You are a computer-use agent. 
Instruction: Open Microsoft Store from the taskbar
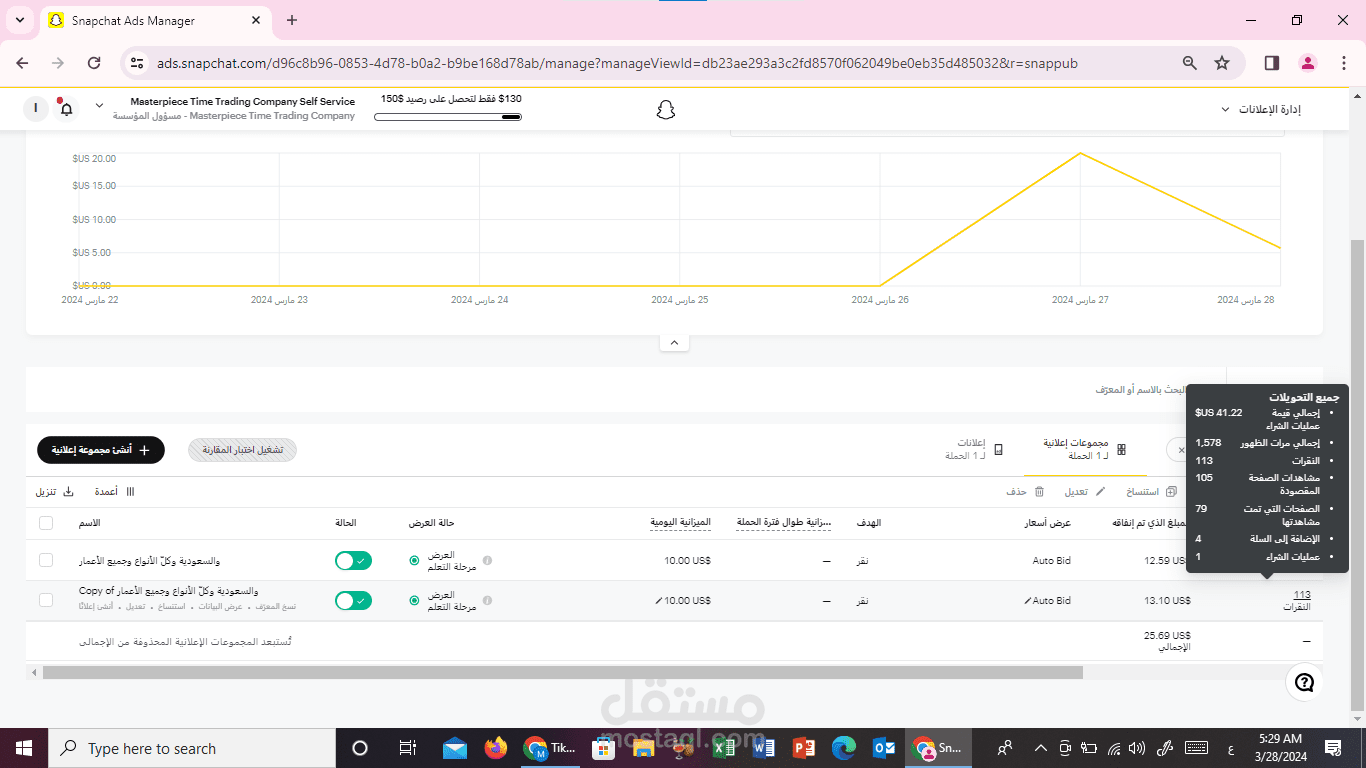602,748
